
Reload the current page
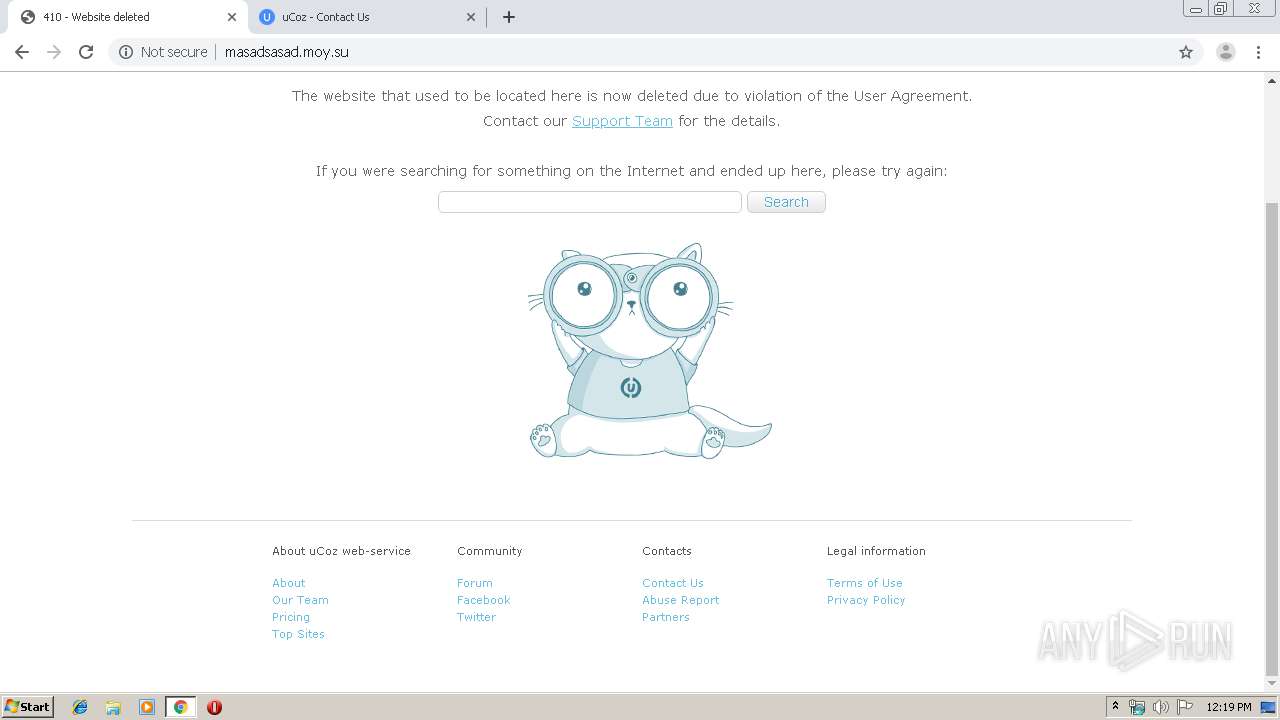tap(86, 52)
